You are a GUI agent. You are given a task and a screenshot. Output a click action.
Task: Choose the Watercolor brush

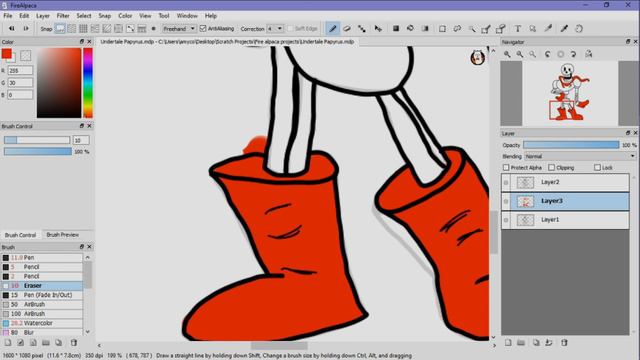click(x=42, y=323)
